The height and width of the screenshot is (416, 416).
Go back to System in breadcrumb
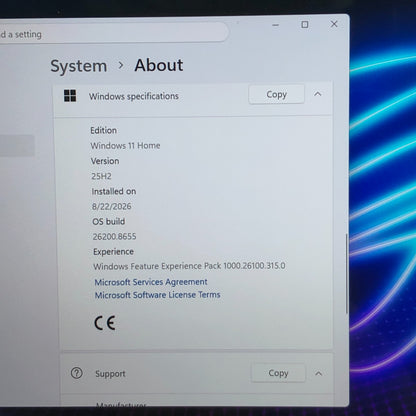tap(79, 66)
